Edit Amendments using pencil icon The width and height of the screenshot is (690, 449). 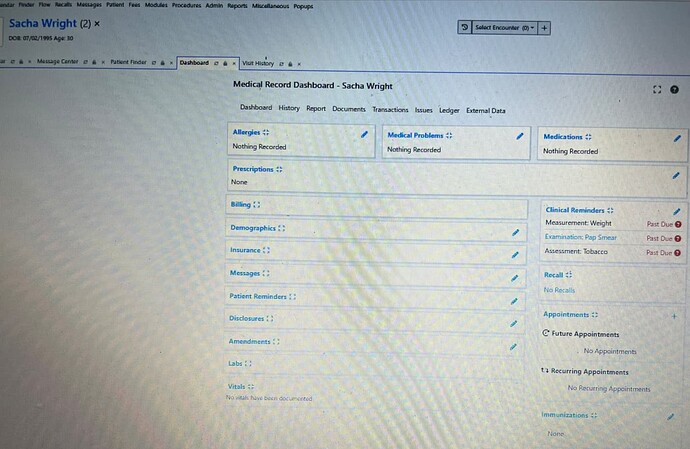click(x=513, y=347)
